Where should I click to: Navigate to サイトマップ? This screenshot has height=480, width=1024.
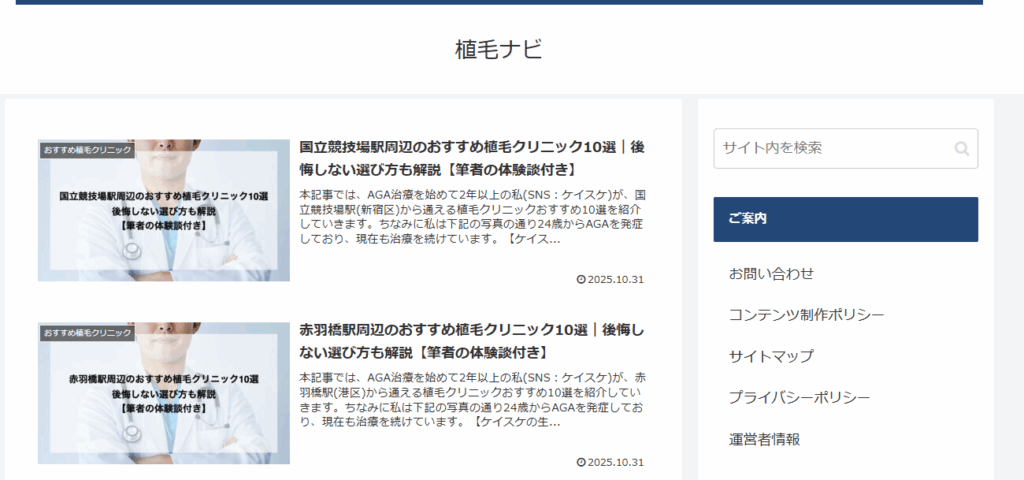tap(771, 356)
